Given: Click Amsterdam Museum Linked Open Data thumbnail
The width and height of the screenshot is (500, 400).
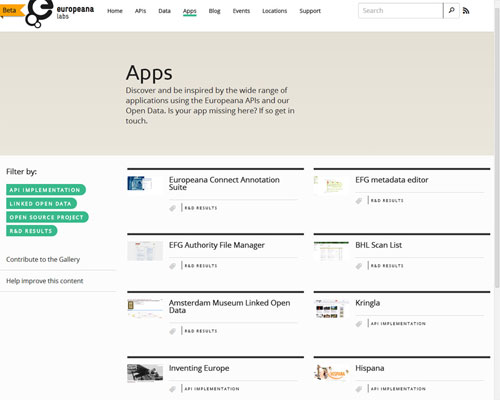Looking at the screenshot, I should [145, 309].
